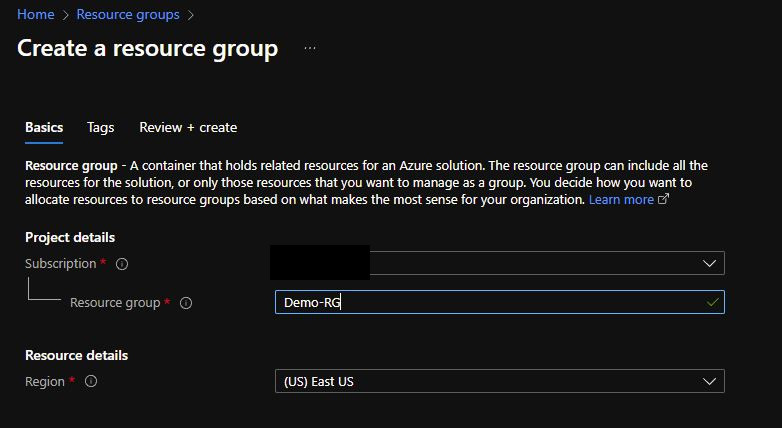This screenshot has height=428, width=782.
Task: Expand the Region dropdown chevron
Action: click(709, 382)
